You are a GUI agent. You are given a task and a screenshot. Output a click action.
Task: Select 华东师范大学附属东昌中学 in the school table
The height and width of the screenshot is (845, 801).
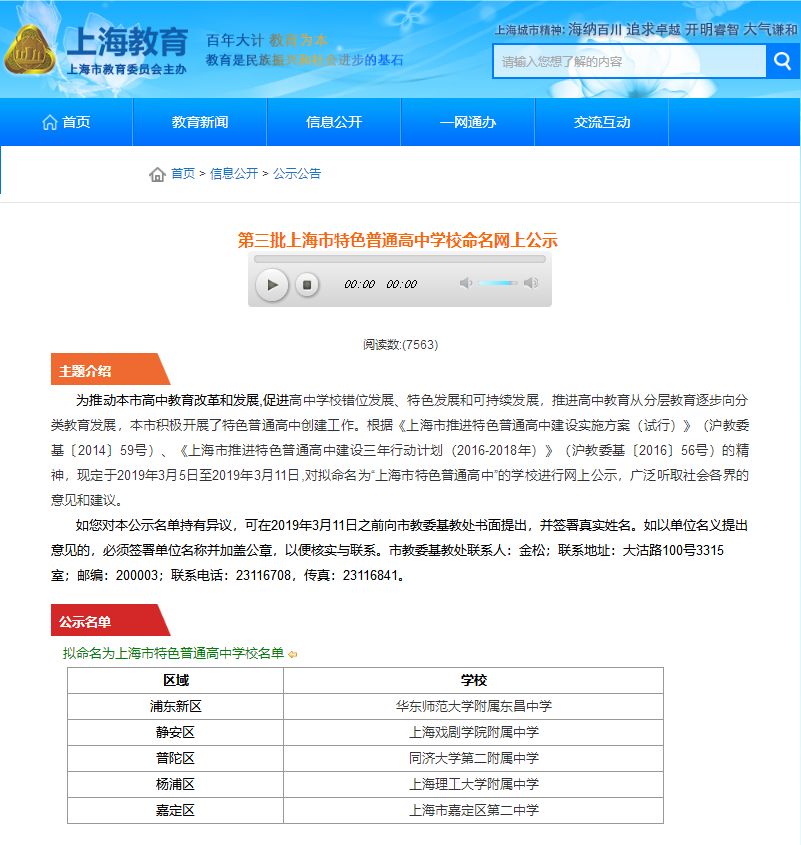[x=468, y=706]
